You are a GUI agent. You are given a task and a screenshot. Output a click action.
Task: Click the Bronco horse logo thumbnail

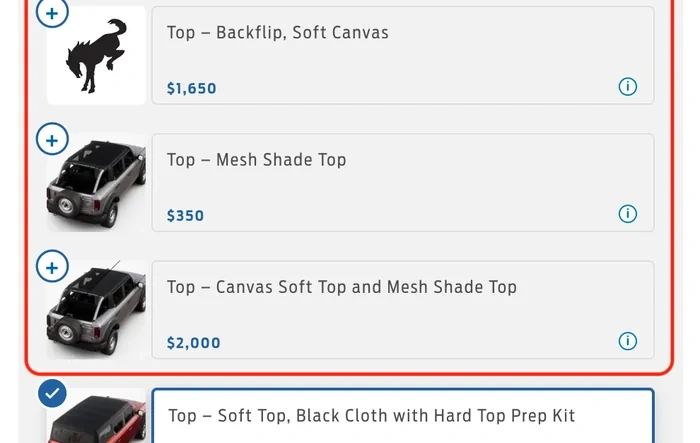pos(96,55)
